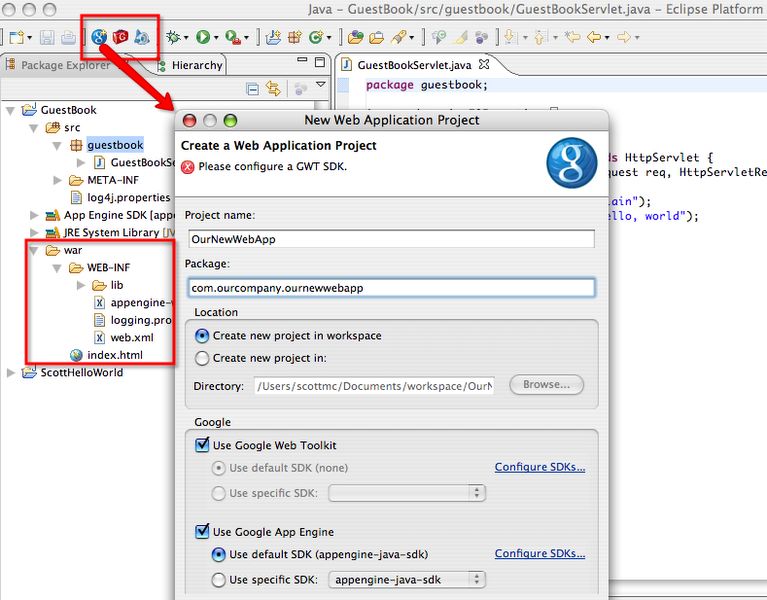Click the Debug bug icon
The image size is (767, 600).
point(173,37)
